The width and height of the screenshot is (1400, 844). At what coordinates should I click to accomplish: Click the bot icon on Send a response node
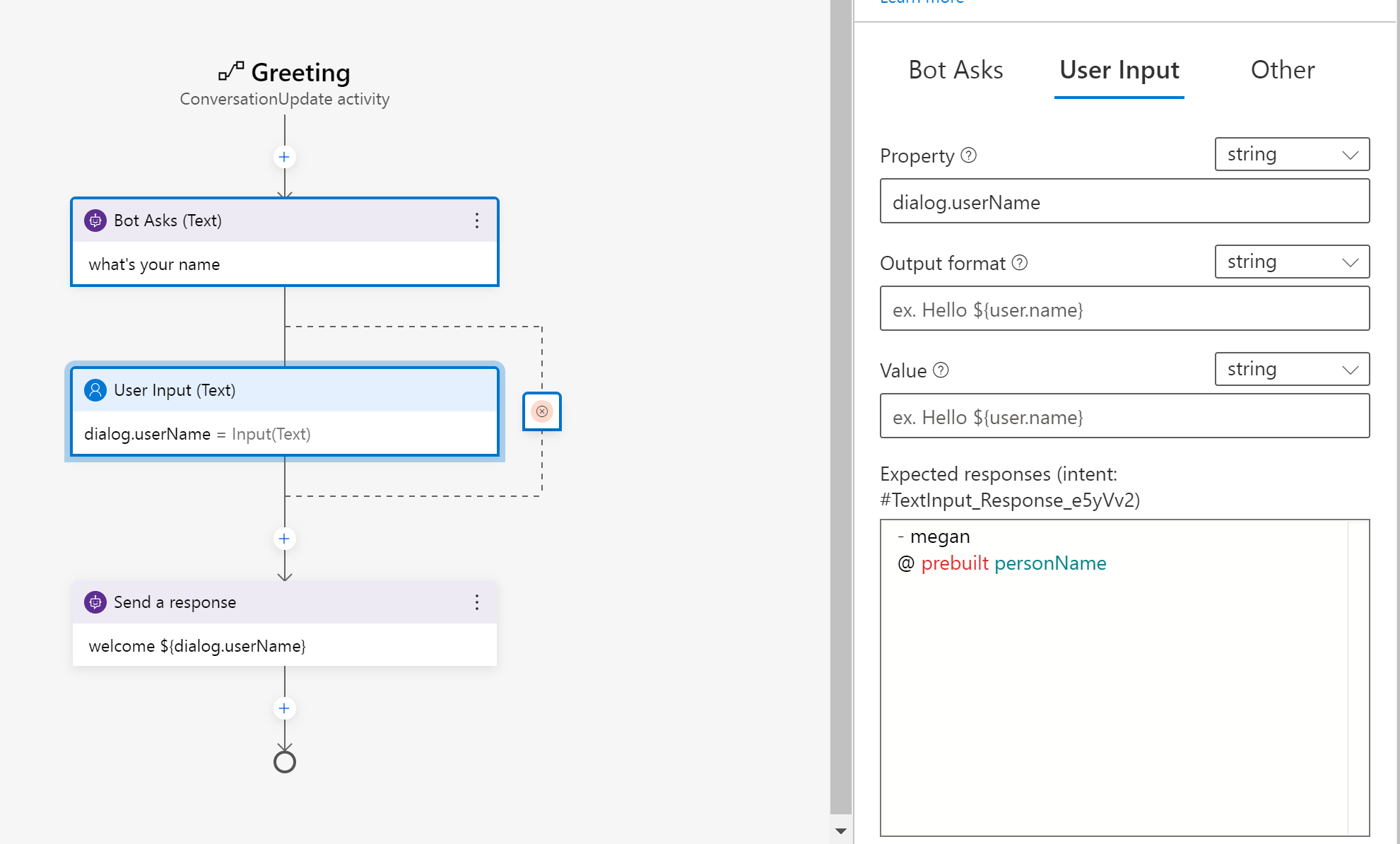point(95,602)
